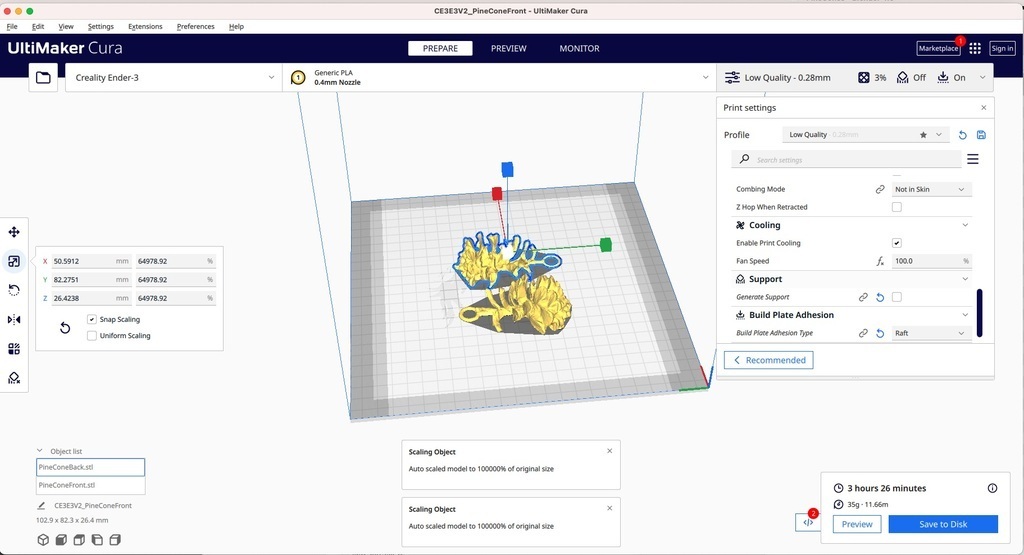Open the Preferences menu
The width and height of the screenshot is (1024, 555).
[x=195, y=27]
